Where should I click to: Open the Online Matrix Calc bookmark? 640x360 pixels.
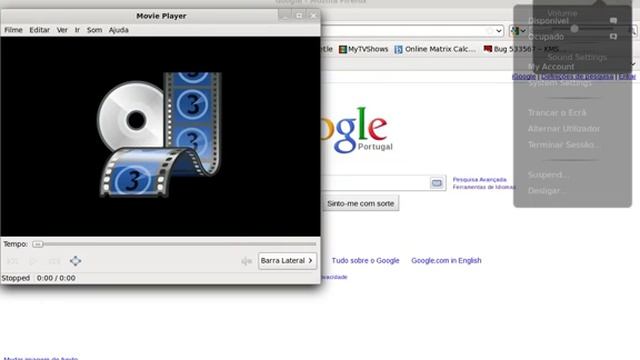[440, 49]
